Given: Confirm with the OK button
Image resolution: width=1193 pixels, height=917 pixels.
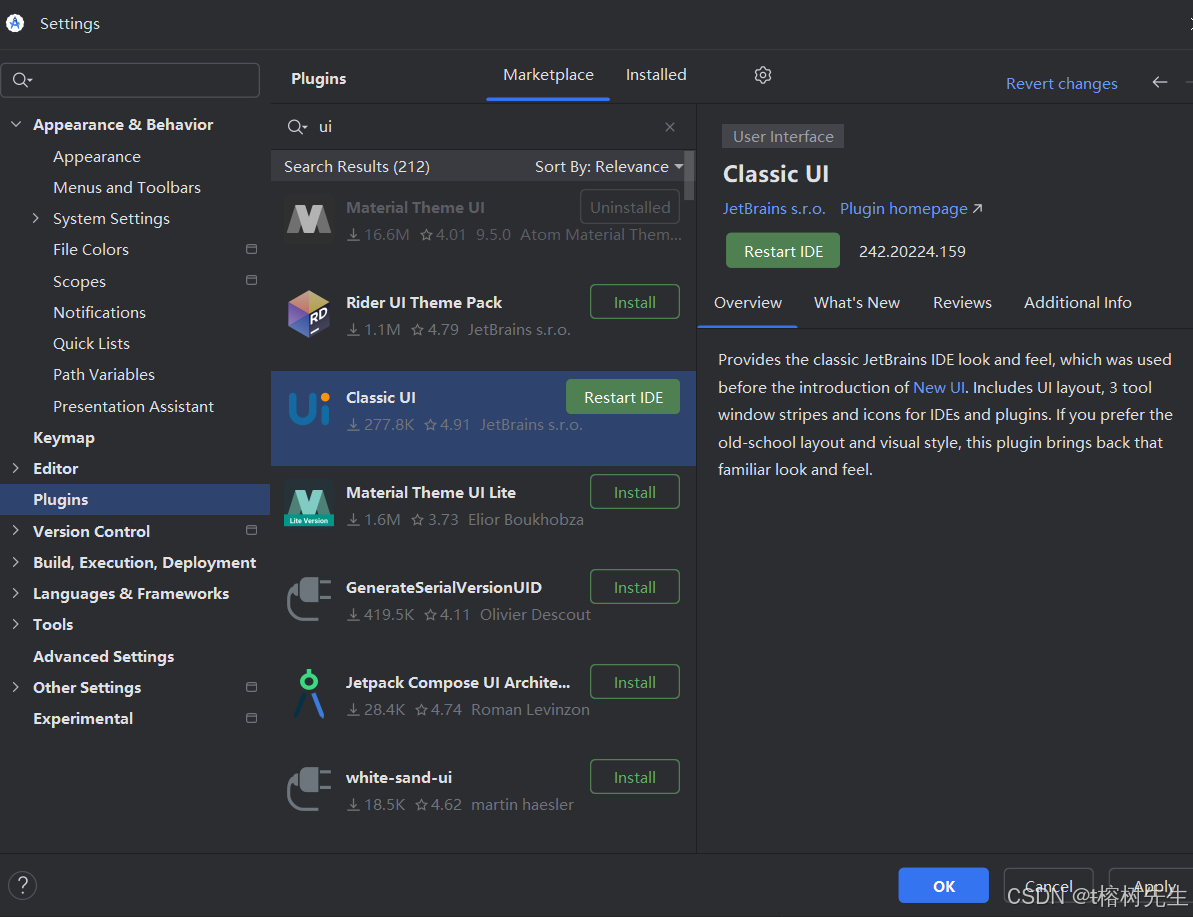Looking at the screenshot, I should [x=943, y=886].
